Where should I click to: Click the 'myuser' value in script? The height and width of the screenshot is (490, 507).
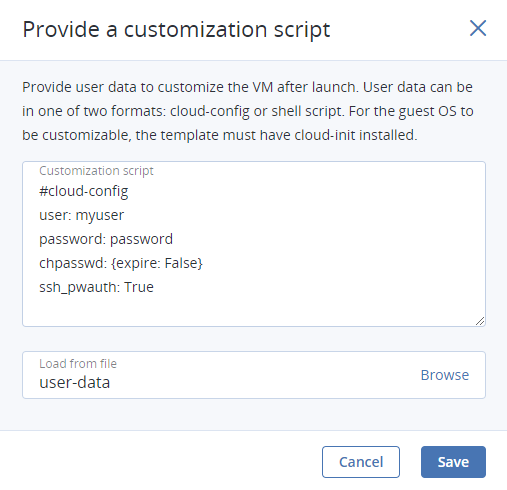coord(100,216)
